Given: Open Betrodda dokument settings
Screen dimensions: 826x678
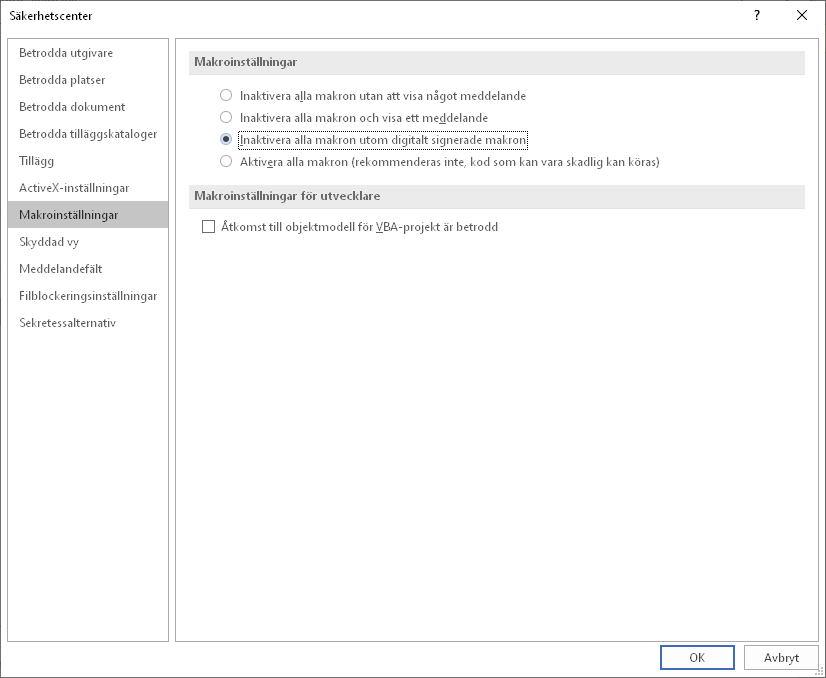Looking at the screenshot, I should pyautogui.click(x=72, y=107).
